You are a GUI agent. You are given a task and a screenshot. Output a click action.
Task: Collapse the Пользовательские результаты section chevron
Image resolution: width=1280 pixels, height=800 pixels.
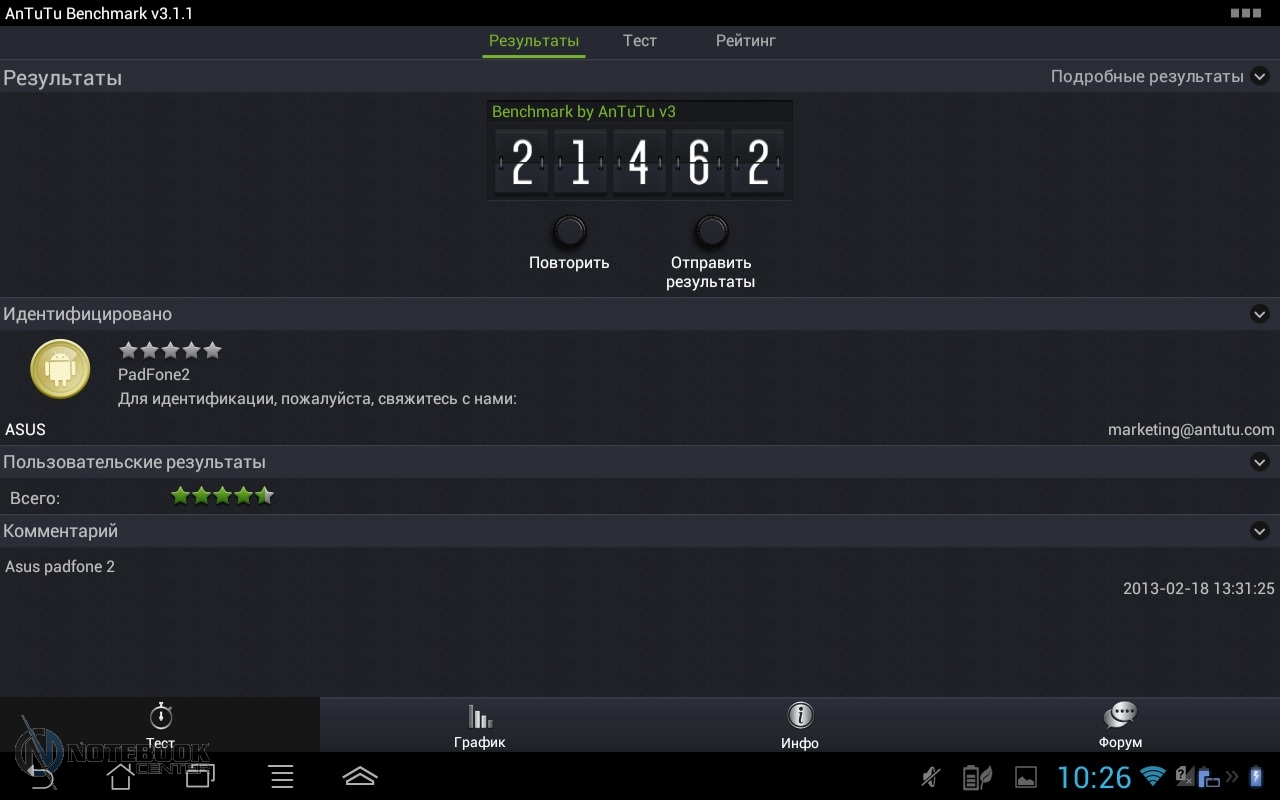tap(1259, 462)
